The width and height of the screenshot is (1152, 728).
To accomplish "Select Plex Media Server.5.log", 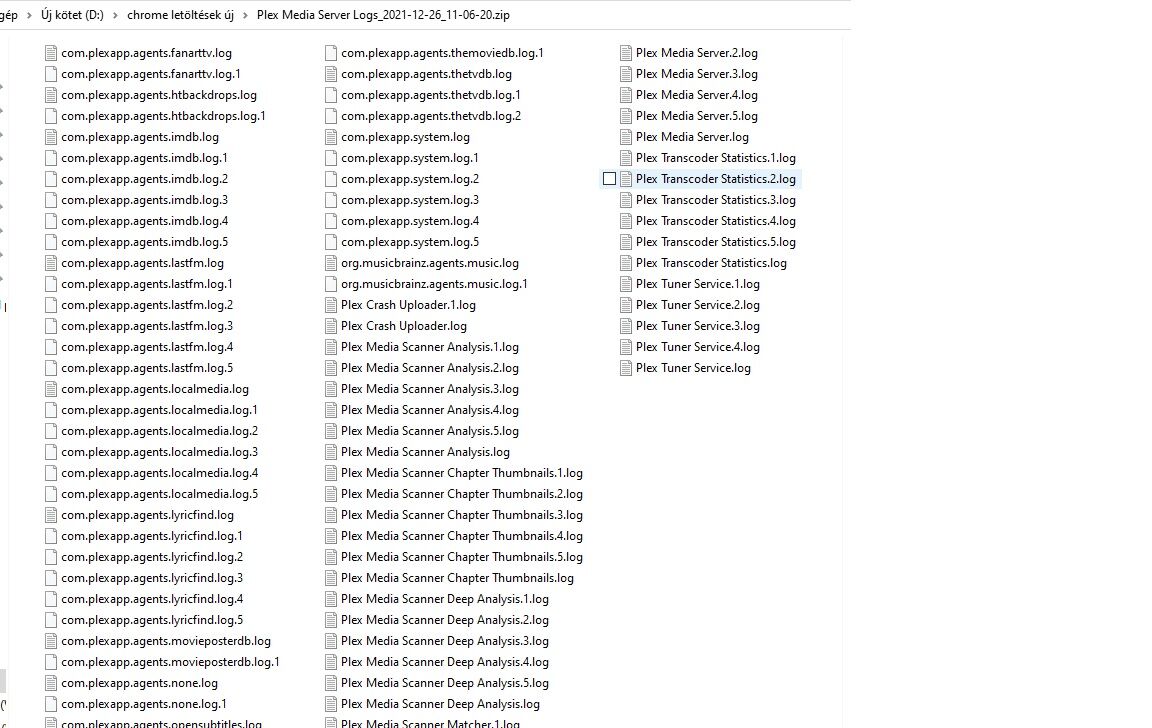I will point(696,116).
